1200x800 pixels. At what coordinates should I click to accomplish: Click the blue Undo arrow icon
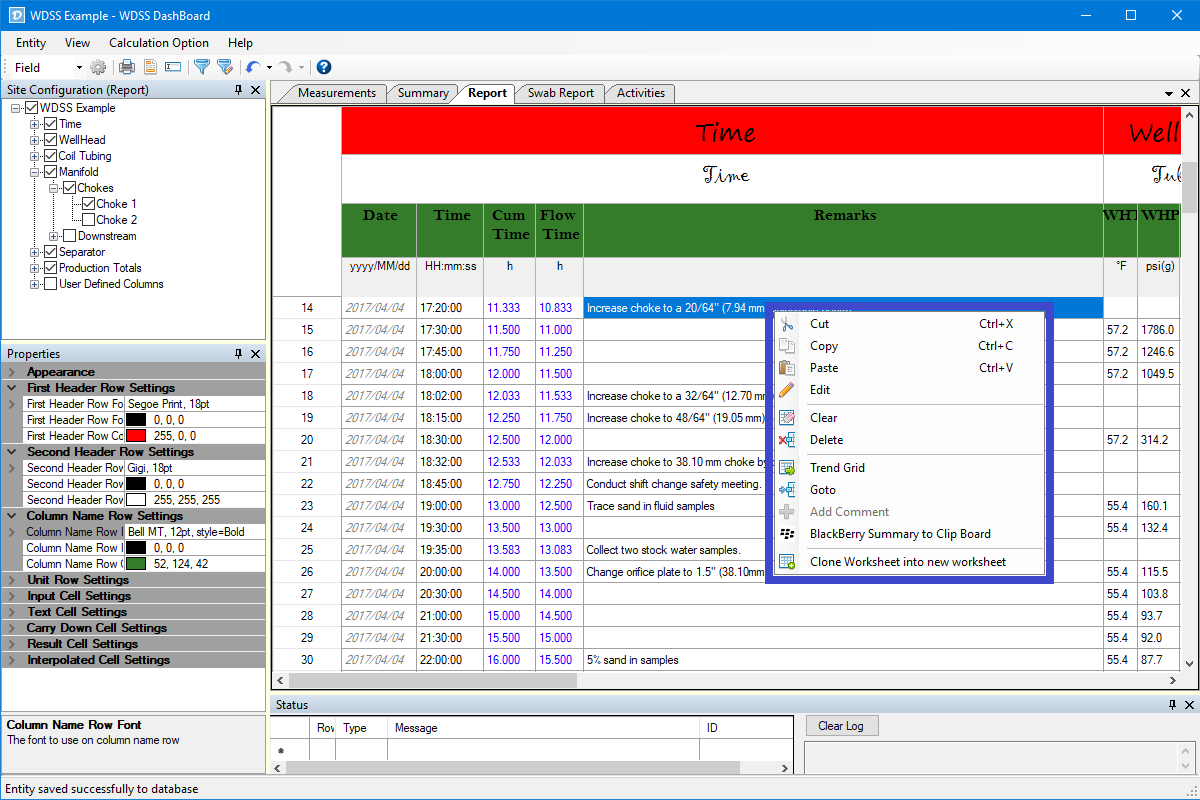[x=253, y=67]
